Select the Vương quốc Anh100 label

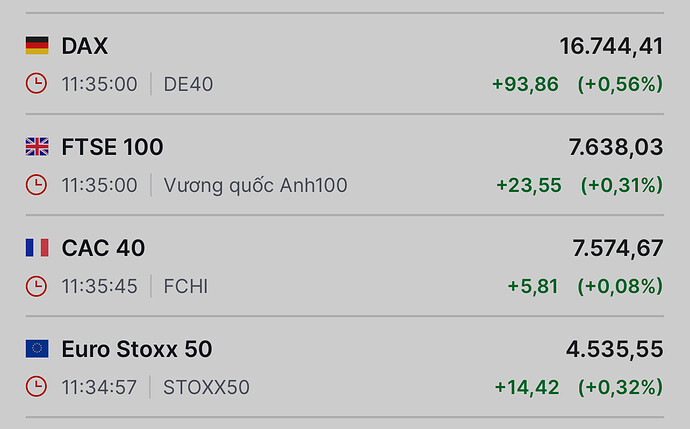coord(255,185)
